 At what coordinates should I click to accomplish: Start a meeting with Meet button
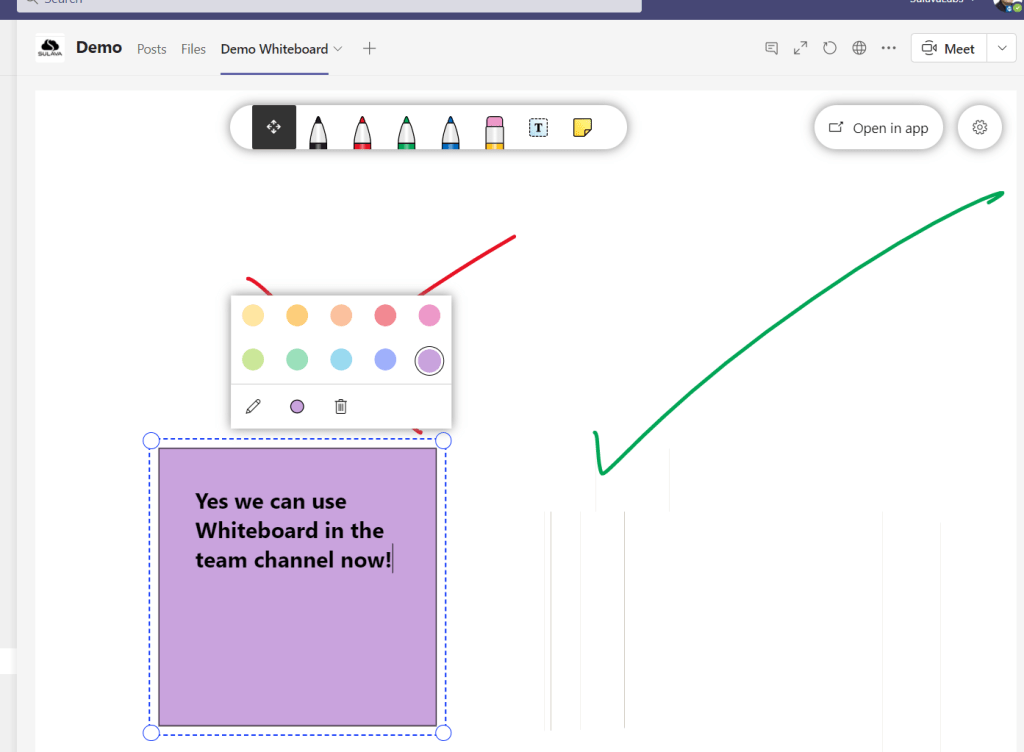(948, 49)
